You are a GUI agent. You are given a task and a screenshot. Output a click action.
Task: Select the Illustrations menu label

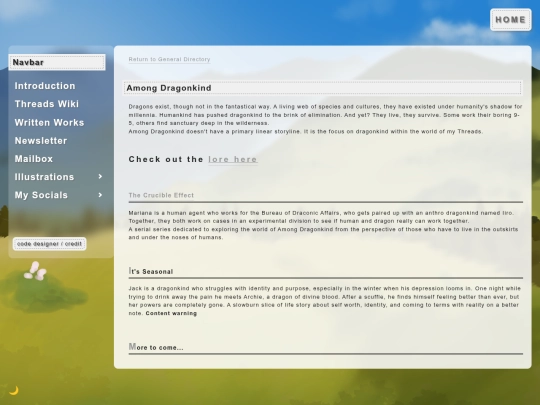[x=44, y=177]
